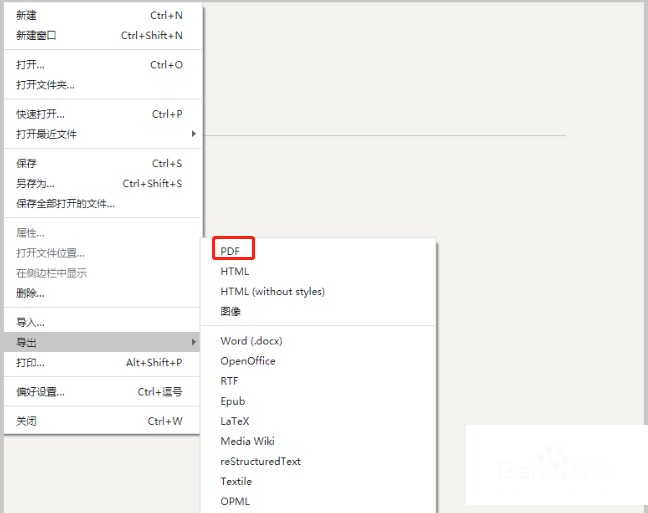Select 导入... menu item
Viewport: 648px width, 513px height.
(102, 322)
